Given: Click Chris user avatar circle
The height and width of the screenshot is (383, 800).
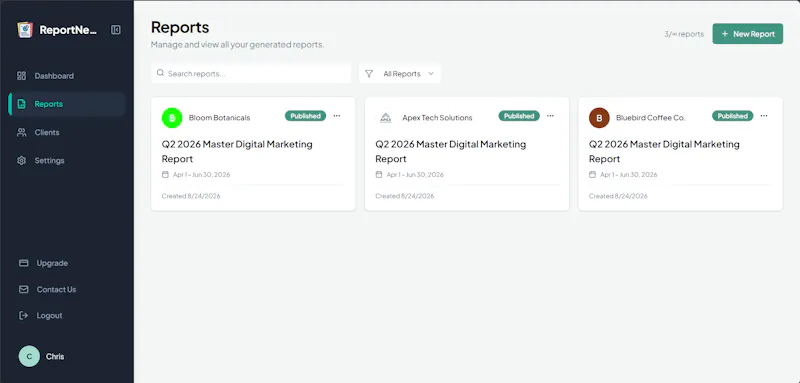Looking at the screenshot, I should [x=29, y=356].
